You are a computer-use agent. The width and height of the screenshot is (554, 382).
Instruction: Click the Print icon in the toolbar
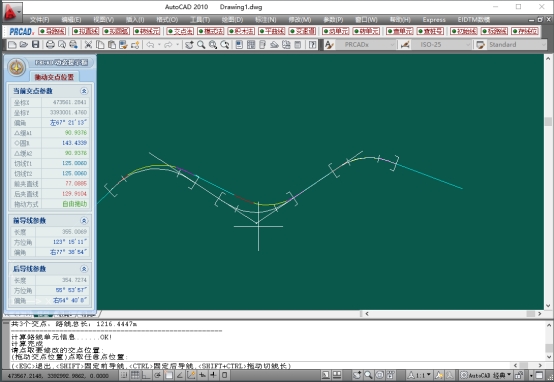click(50, 45)
